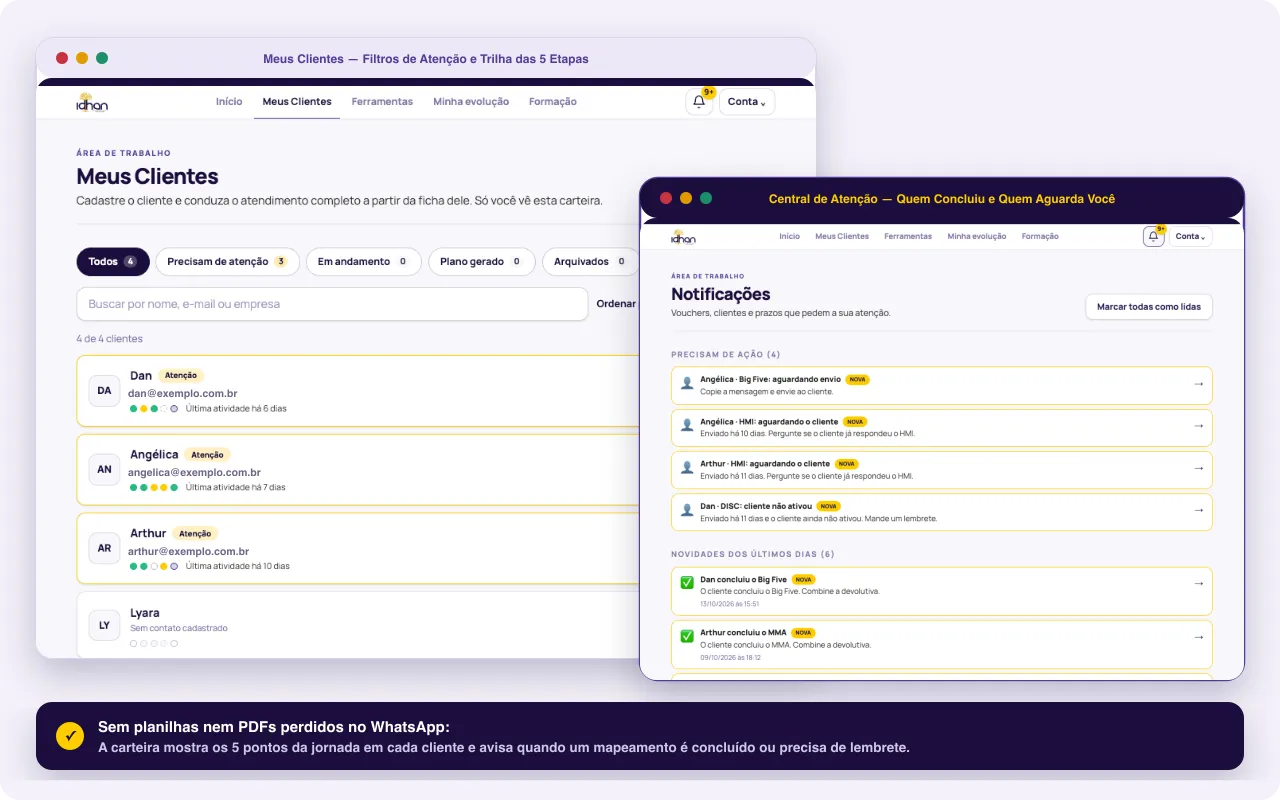Click arrow on Dan DISC cliente não ativou

1199,510
